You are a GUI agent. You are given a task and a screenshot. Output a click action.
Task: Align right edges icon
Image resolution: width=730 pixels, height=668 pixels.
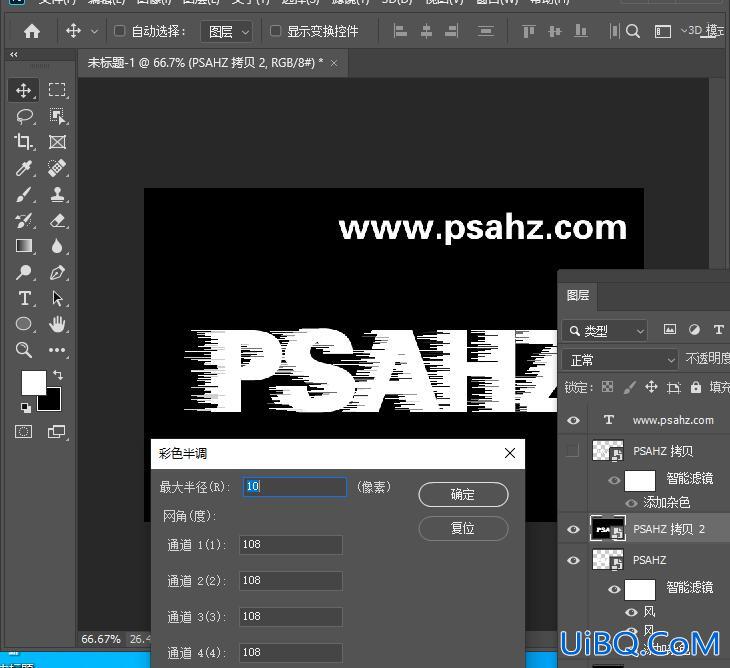(452, 31)
